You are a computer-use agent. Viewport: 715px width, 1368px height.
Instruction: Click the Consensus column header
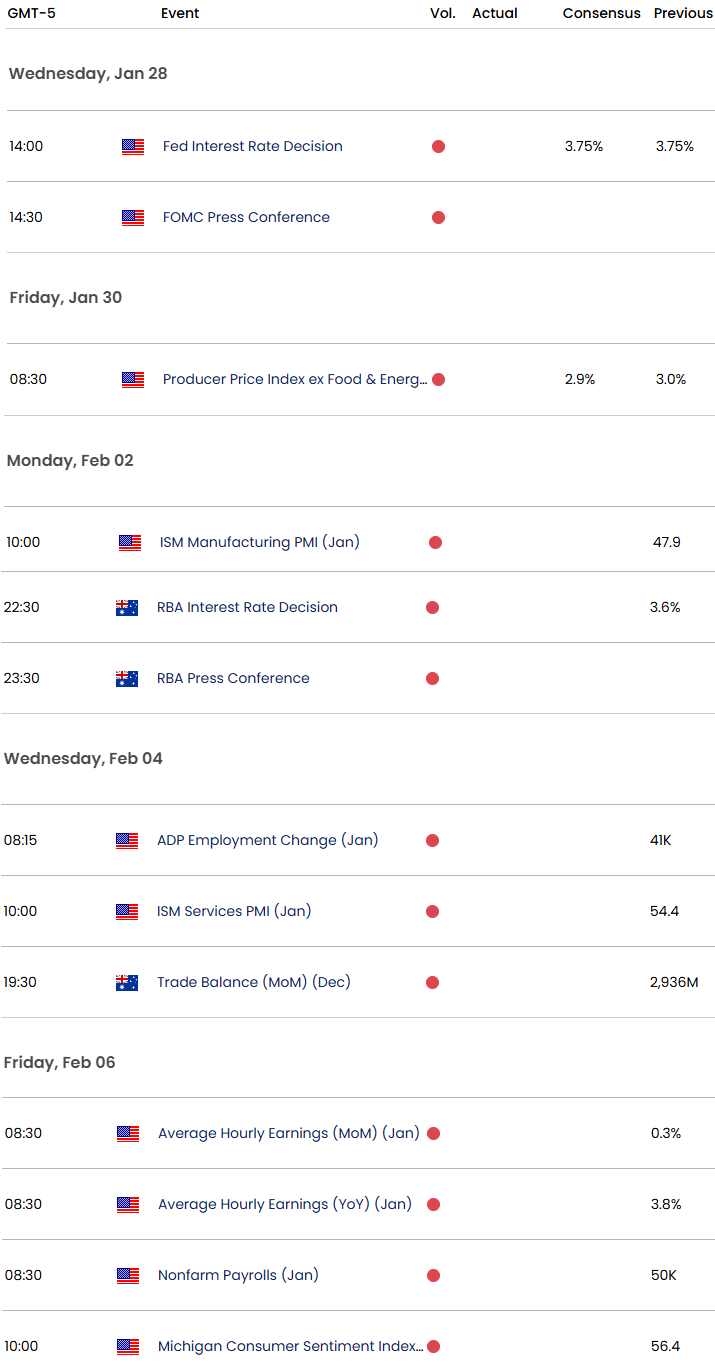(x=601, y=13)
